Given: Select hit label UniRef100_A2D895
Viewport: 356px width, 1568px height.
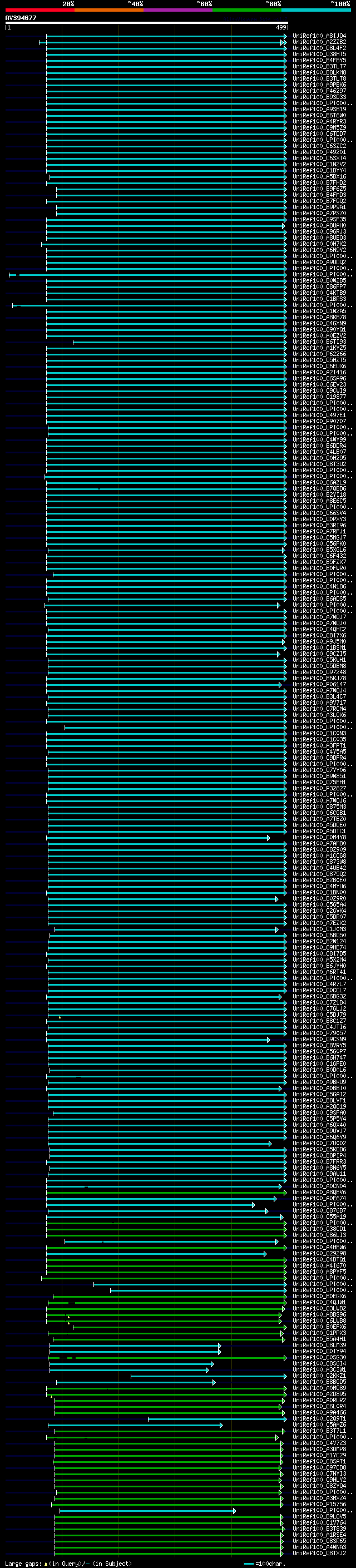Looking at the screenshot, I should (319, 1394).
